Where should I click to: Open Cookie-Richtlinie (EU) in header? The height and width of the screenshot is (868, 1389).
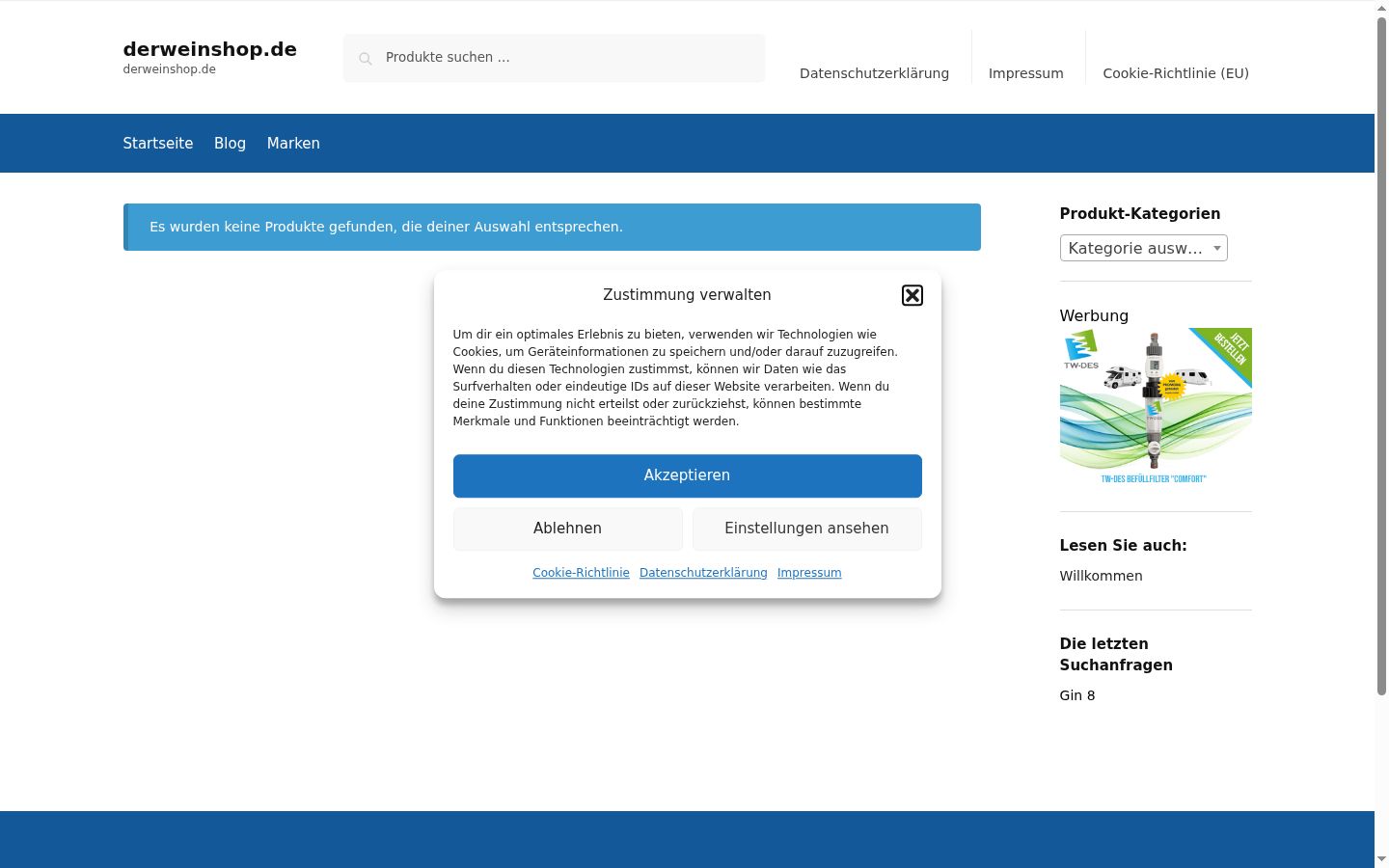(x=1175, y=73)
